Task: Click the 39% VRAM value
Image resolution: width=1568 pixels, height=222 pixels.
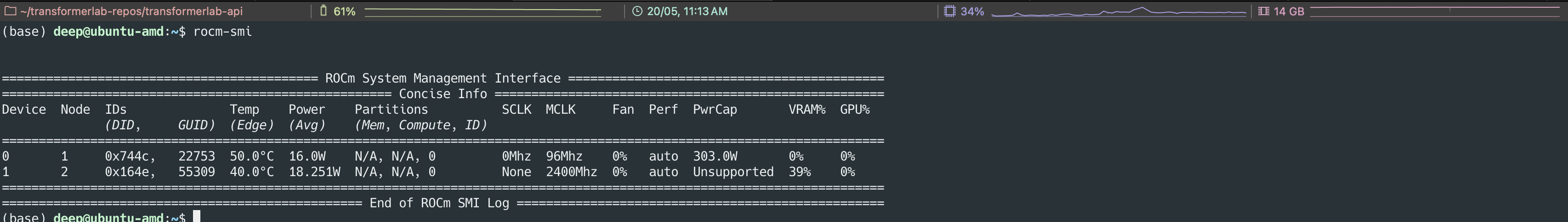Action: tap(799, 172)
